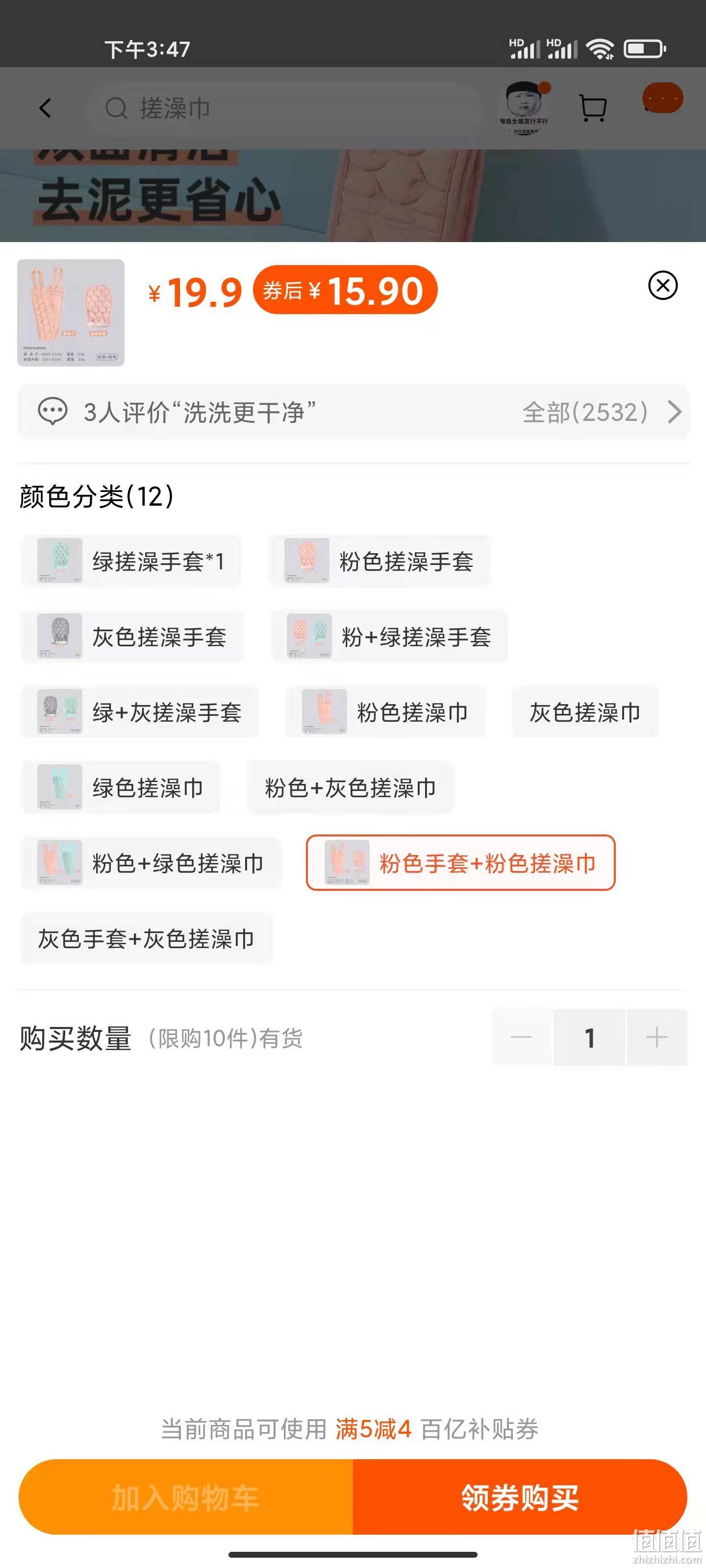Tap the search field 搓澡巾
Screen dimensions: 706x1568
[283, 108]
